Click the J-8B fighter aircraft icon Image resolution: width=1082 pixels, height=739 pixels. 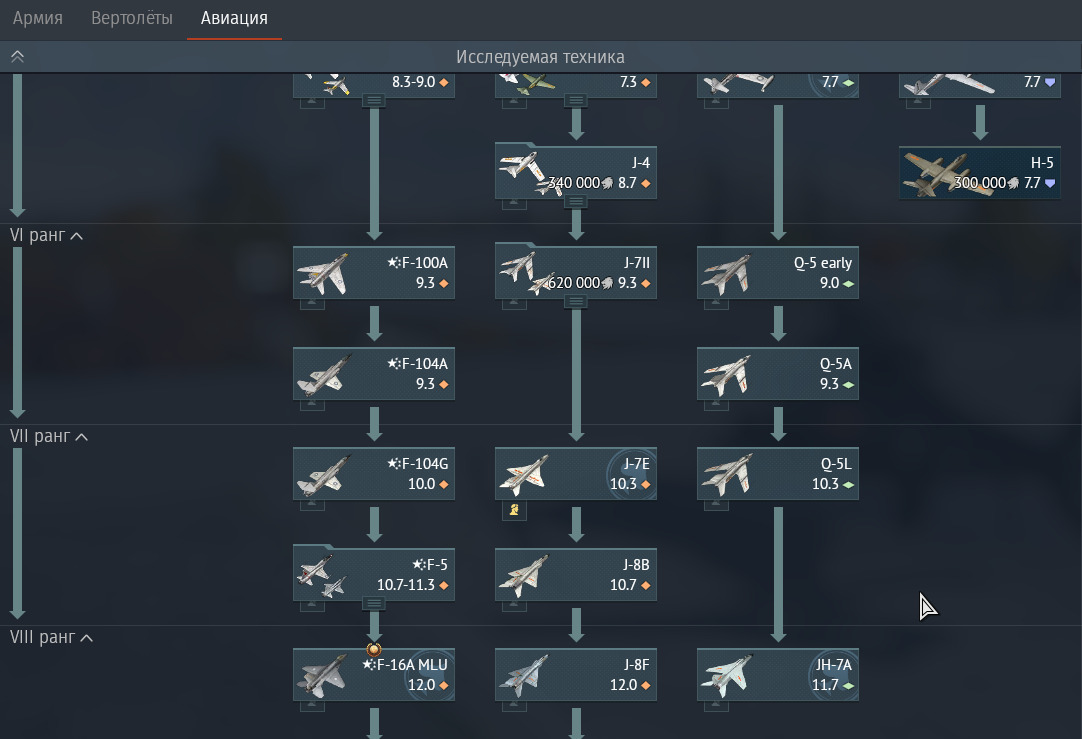coord(524,576)
